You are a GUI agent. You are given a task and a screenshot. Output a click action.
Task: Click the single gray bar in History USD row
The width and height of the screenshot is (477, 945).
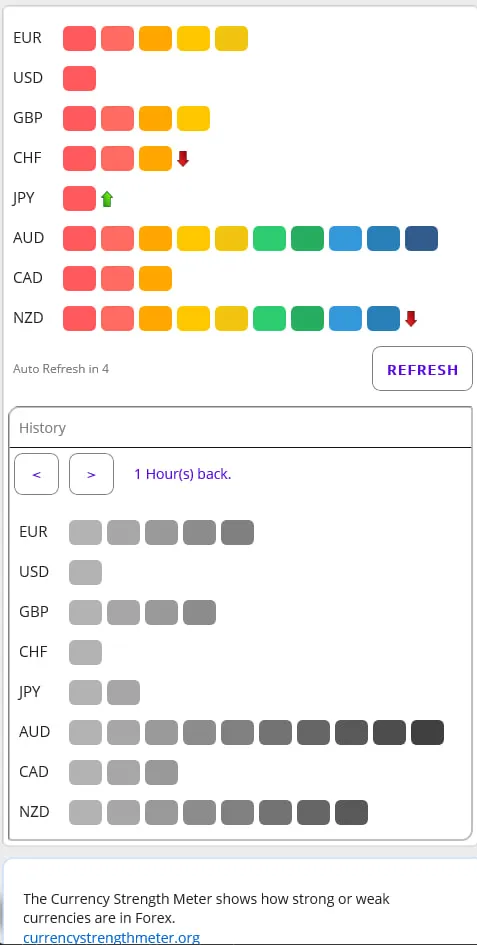point(86,573)
